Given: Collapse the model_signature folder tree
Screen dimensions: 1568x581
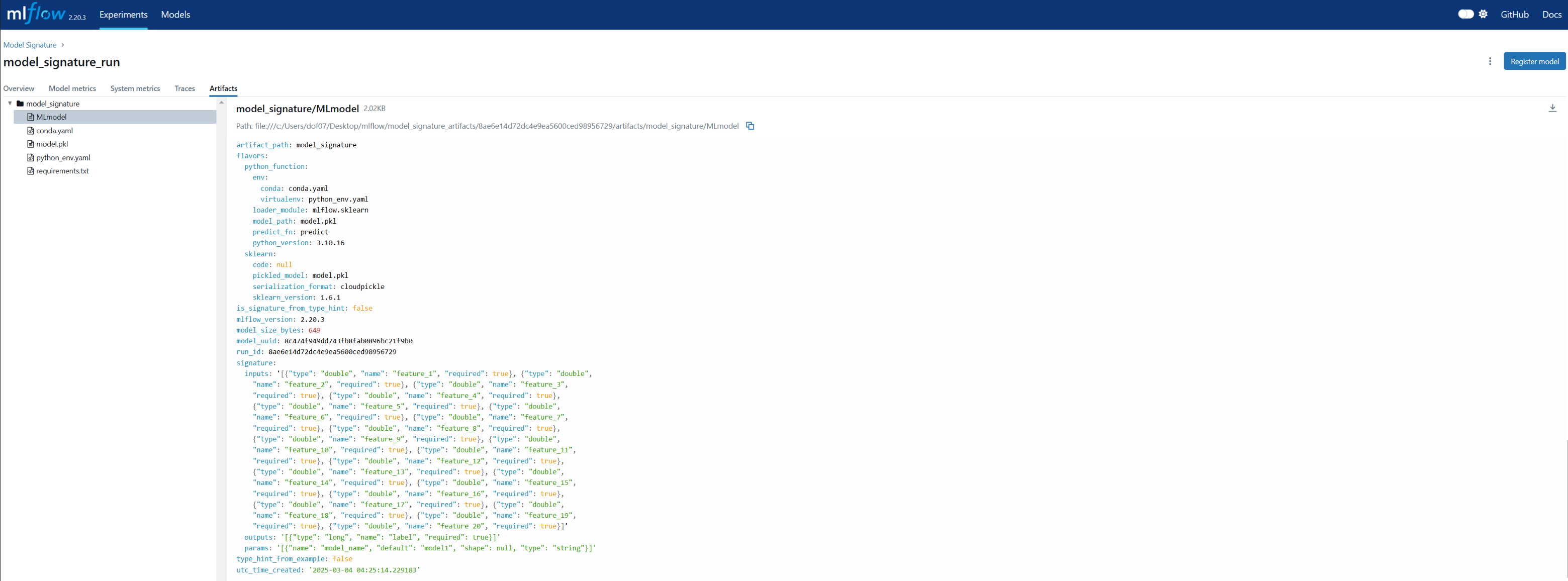Looking at the screenshot, I should [x=10, y=104].
